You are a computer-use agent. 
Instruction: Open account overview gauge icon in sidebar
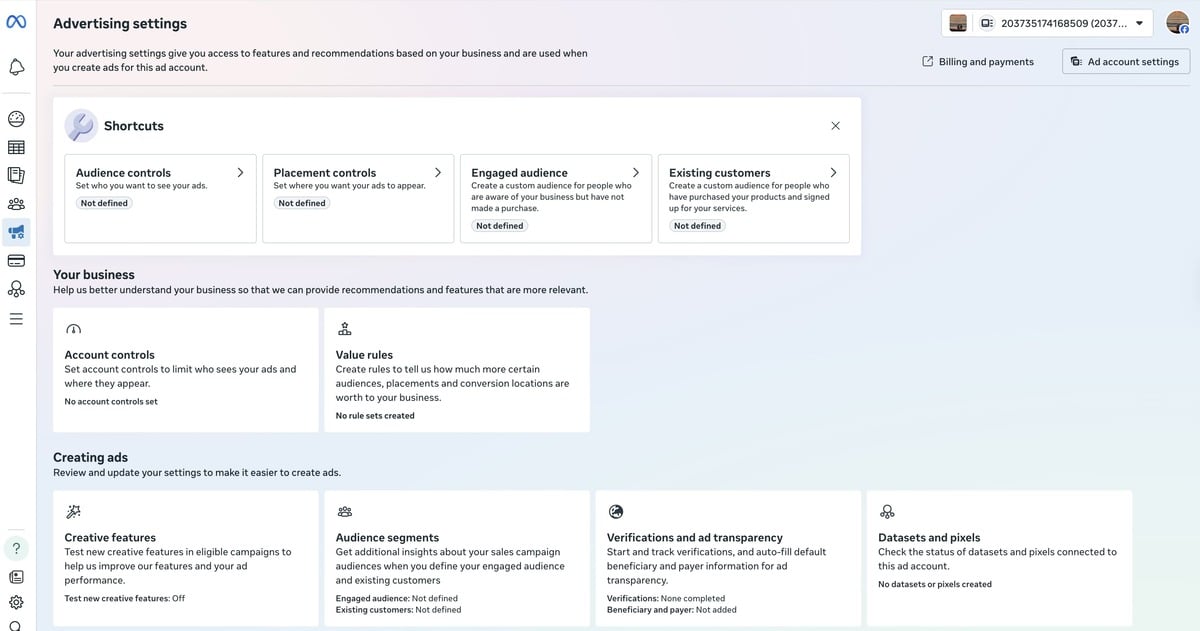[16, 119]
